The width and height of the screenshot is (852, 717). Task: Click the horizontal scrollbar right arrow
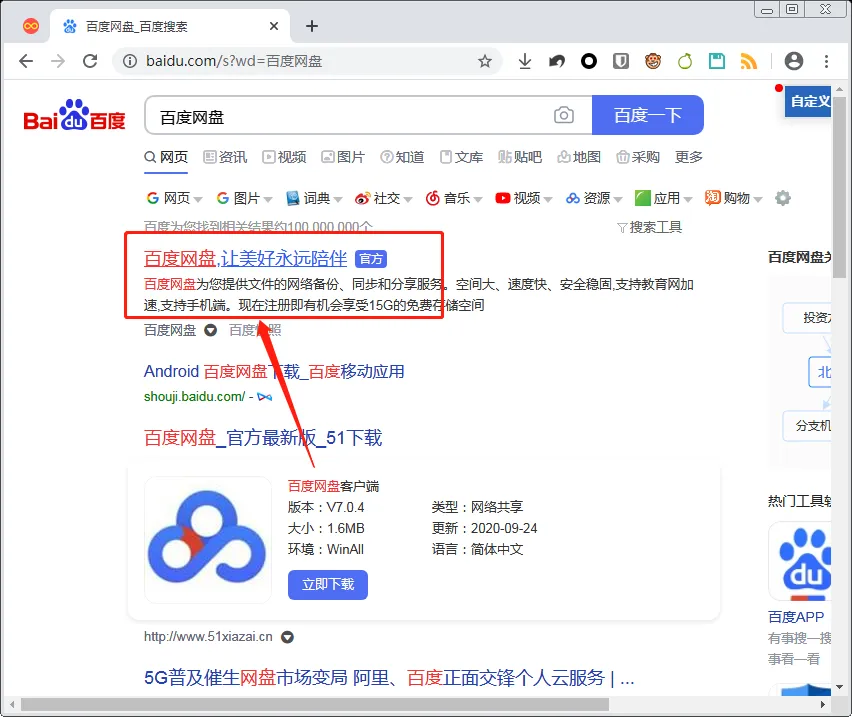823,705
